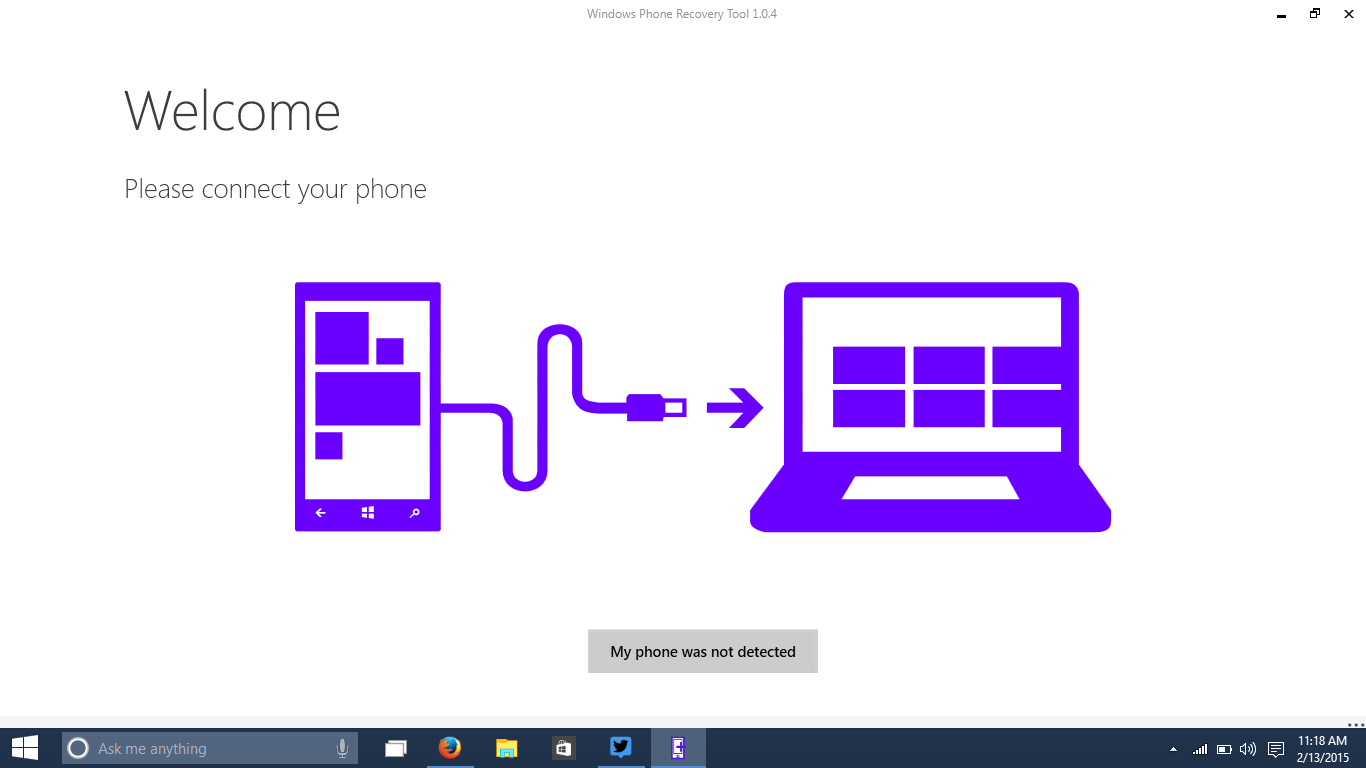Launch Firefox from the taskbar
The image size is (1366, 768).
450,748
